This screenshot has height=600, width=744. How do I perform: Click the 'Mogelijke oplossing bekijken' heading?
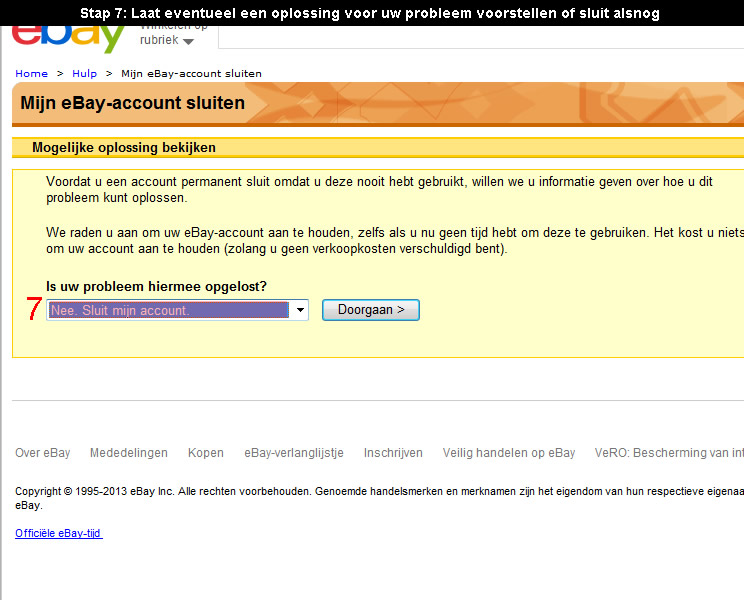pos(124,148)
